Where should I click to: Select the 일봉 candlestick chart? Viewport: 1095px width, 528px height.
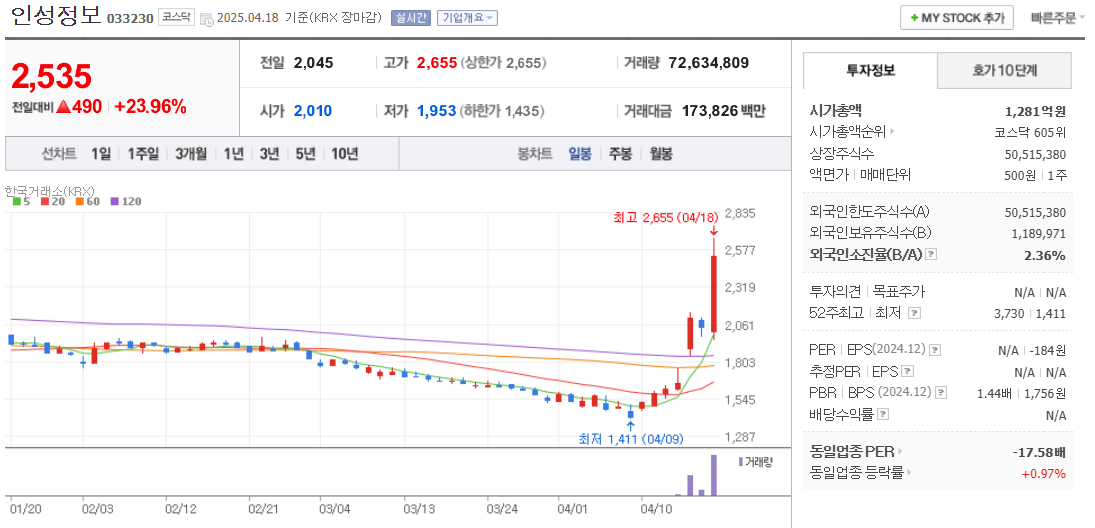(580, 154)
